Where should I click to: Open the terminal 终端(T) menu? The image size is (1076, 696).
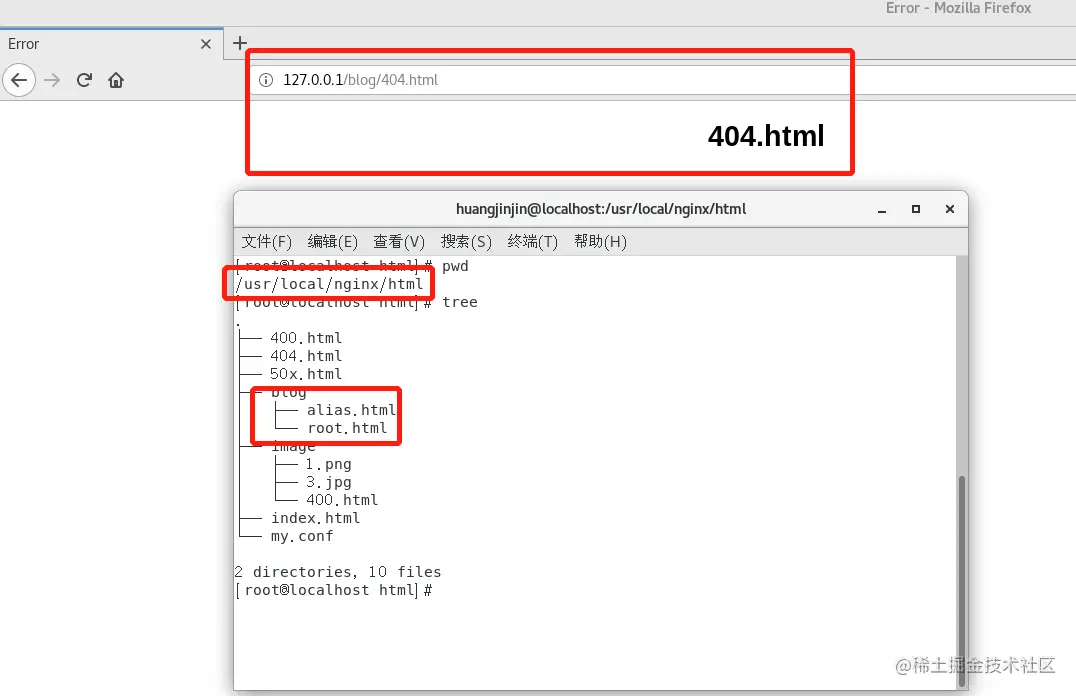pyautogui.click(x=533, y=242)
